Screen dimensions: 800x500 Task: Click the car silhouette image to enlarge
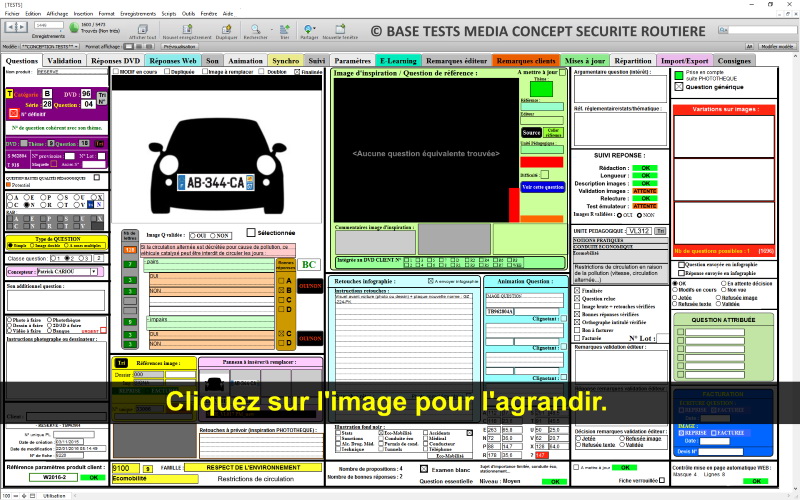(217, 167)
